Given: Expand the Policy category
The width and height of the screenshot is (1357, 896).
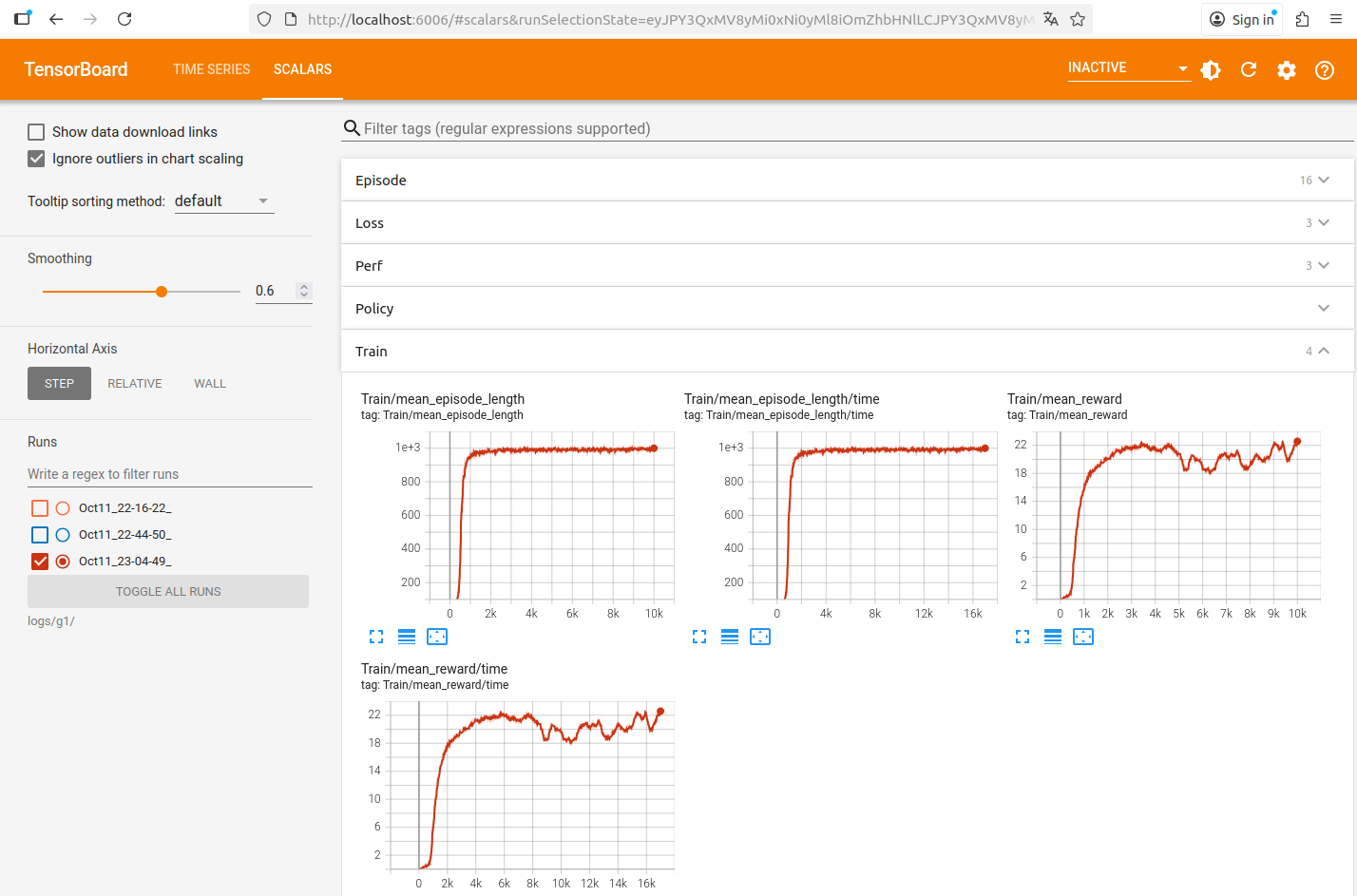Looking at the screenshot, I should coord(848,309).
